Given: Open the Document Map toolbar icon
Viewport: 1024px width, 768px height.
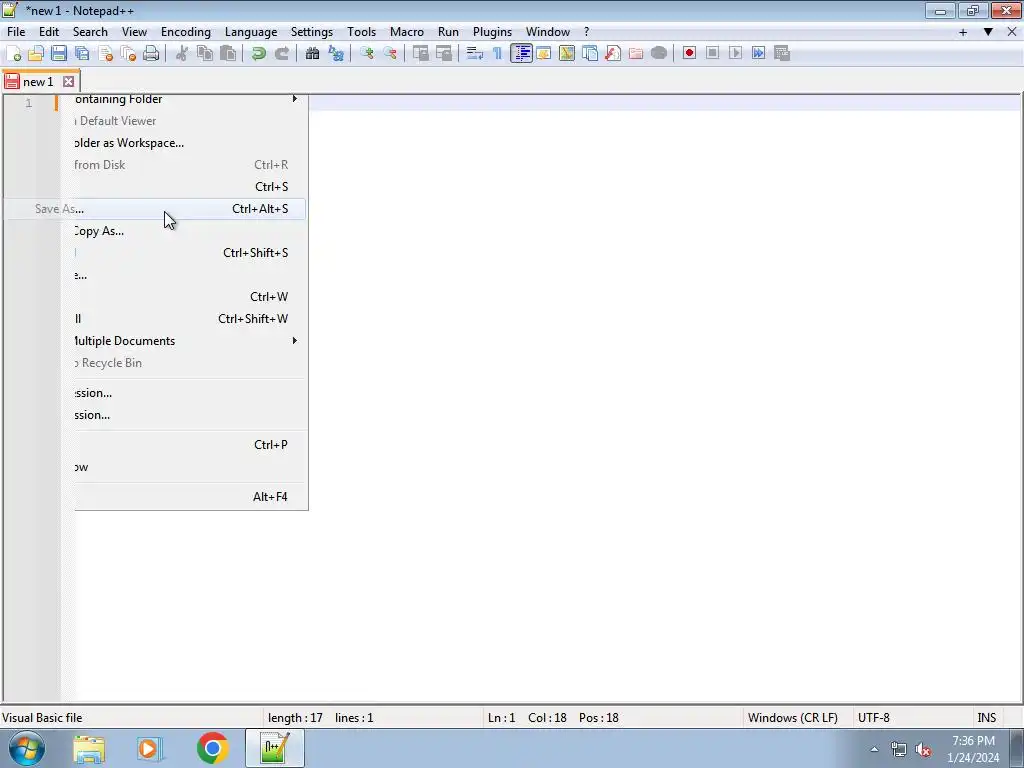Looking at the screenshot, I should coord(567,54).
